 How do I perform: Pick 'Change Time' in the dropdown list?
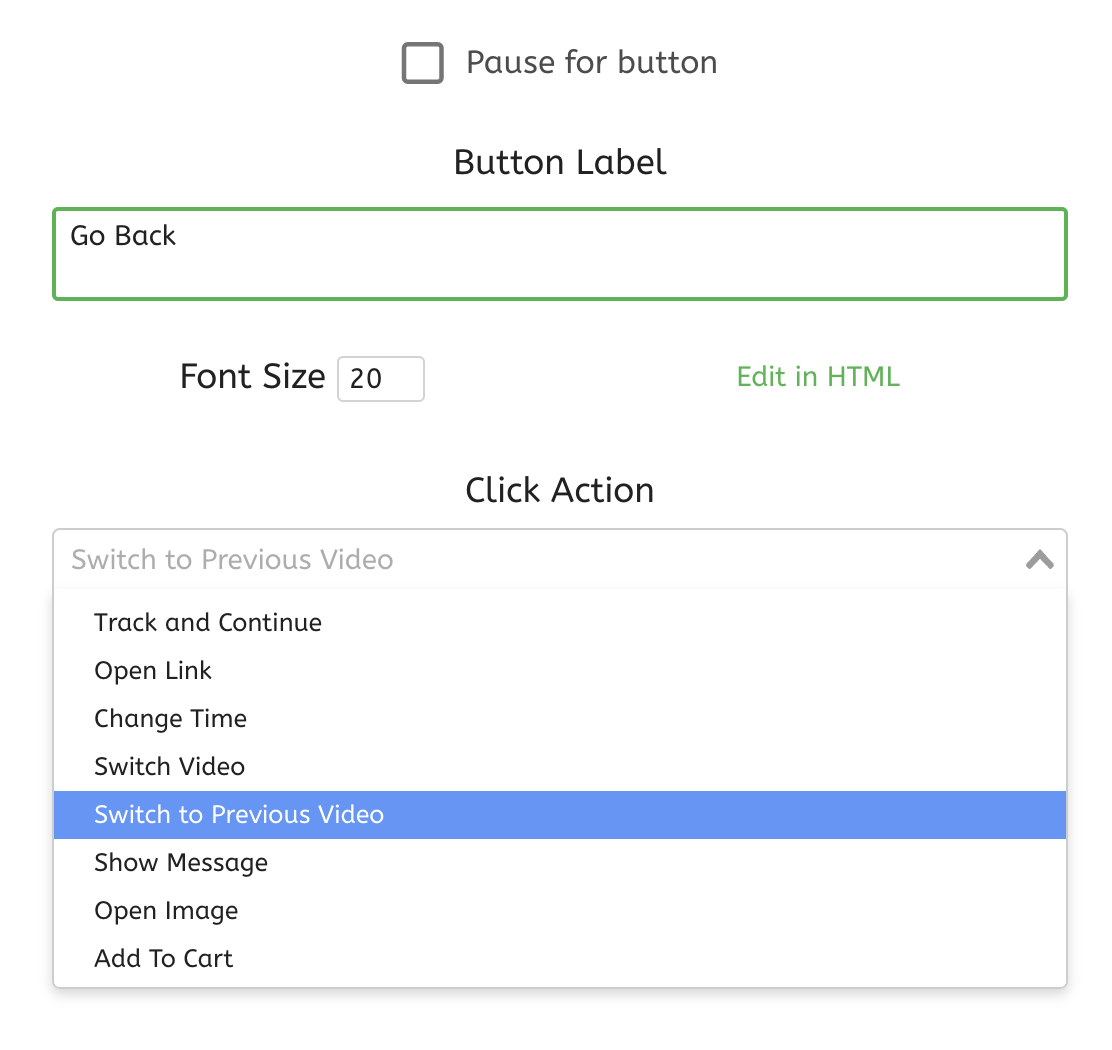click(170, 719)
